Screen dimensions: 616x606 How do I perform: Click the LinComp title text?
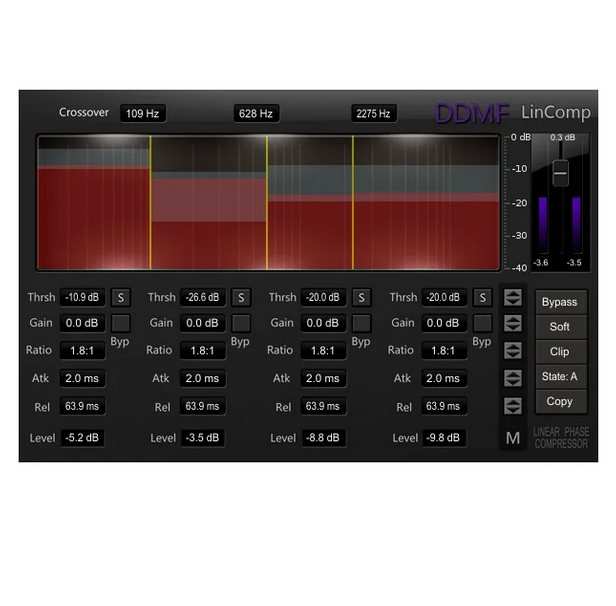(x=556, y=112)
